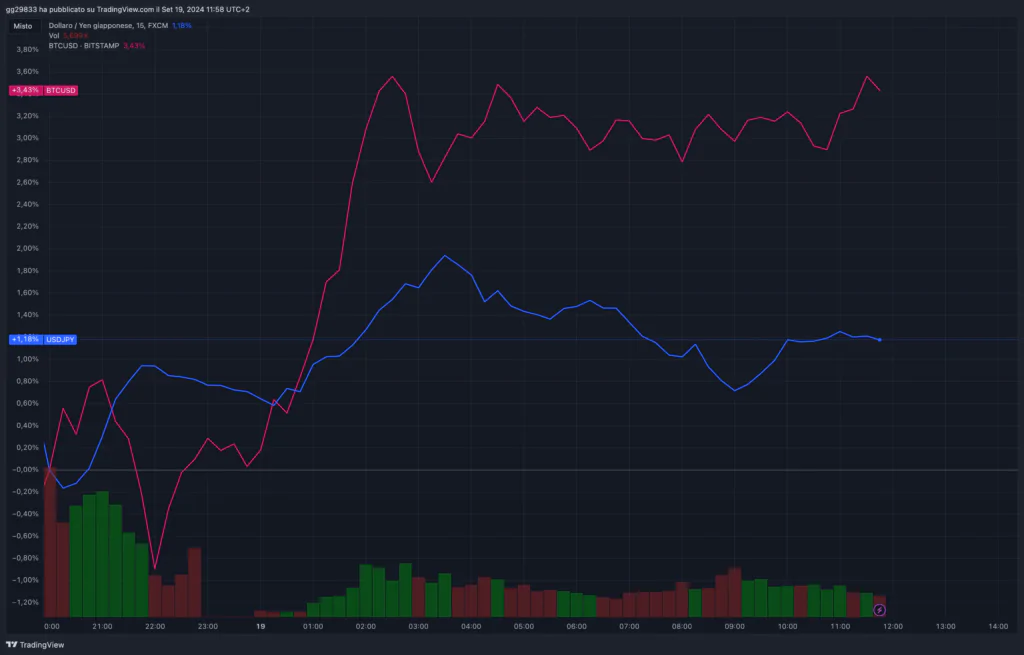Viewport: 1024px width, 655px height.
Task: Expand the BTCUSD · BITSTAMP legend entry
Action: pyautogui.click(x=84, y=45)
